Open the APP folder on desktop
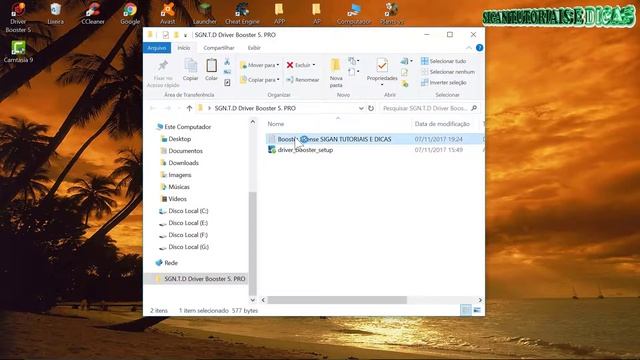 coord(279,14)
